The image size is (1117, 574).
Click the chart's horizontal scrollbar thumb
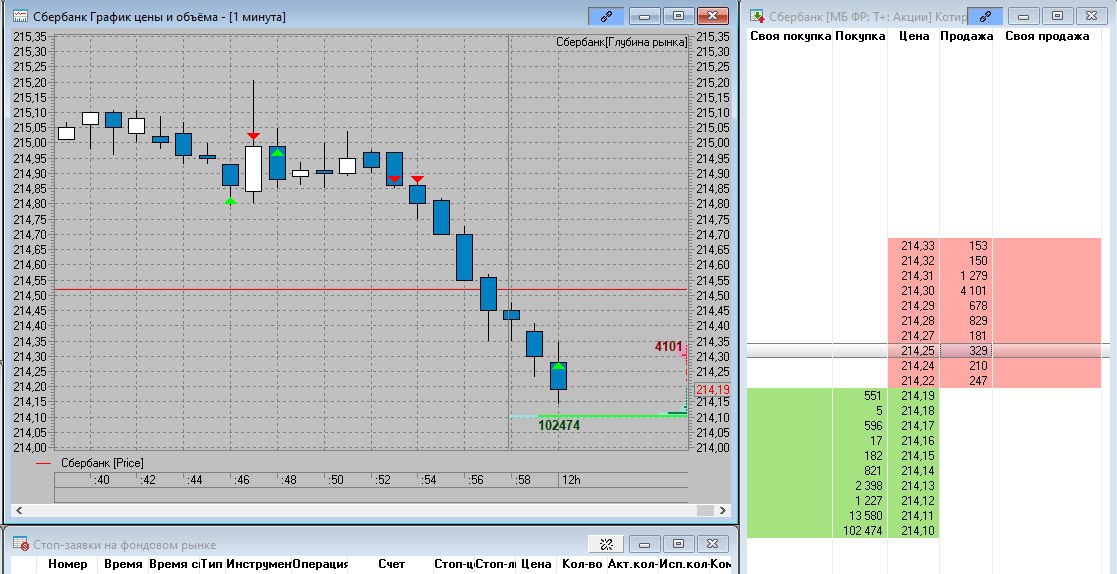[x=705, y=511]
